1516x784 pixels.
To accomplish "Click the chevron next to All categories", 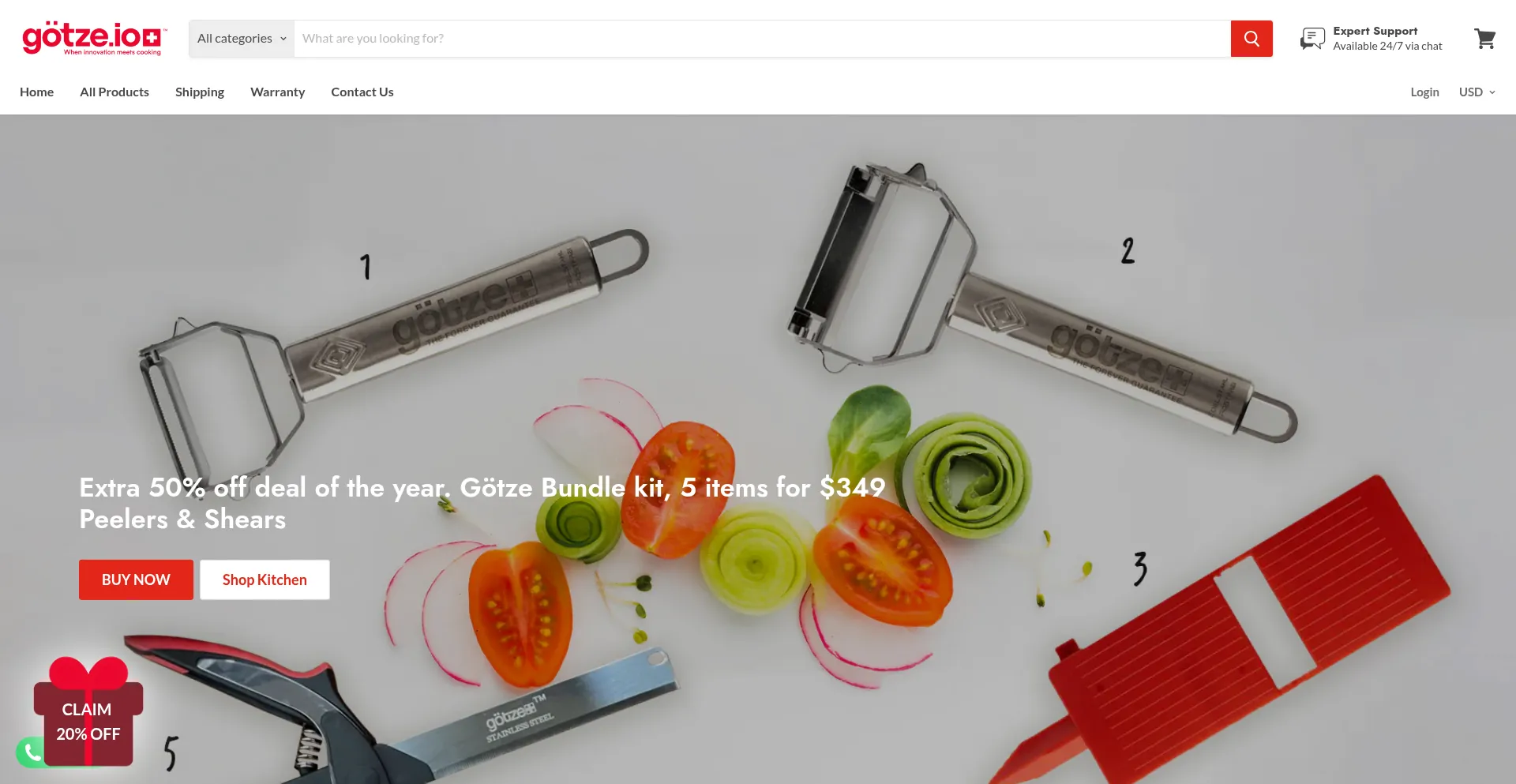I will point(283,39).
